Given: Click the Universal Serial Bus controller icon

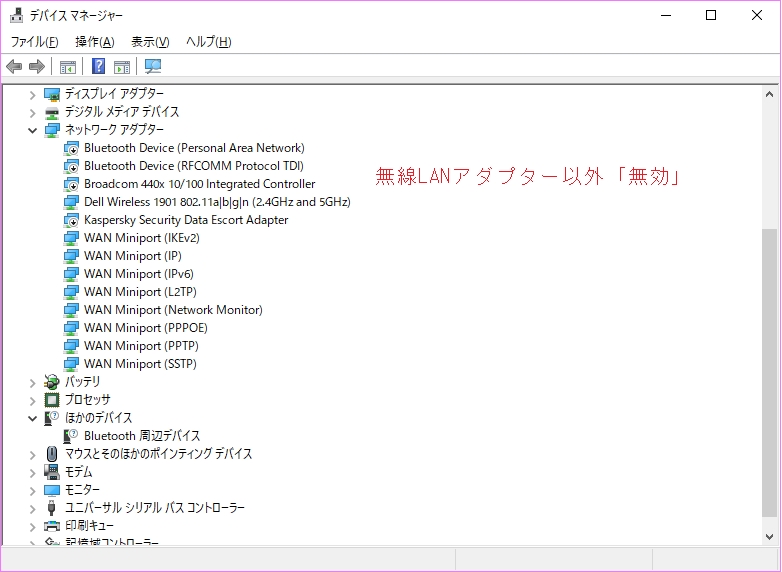Looking at the screenshot, I should [51, 508].
